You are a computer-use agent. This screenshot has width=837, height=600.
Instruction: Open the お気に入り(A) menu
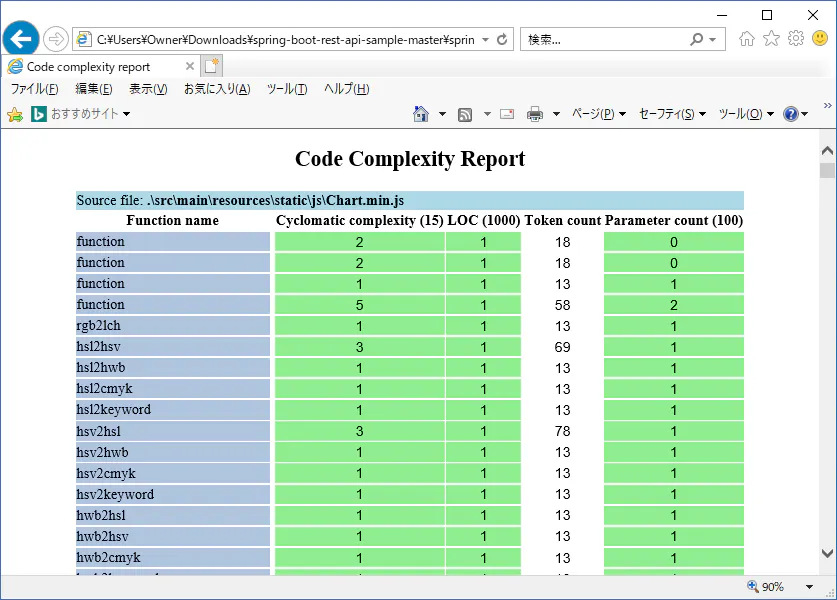[217, 89]
